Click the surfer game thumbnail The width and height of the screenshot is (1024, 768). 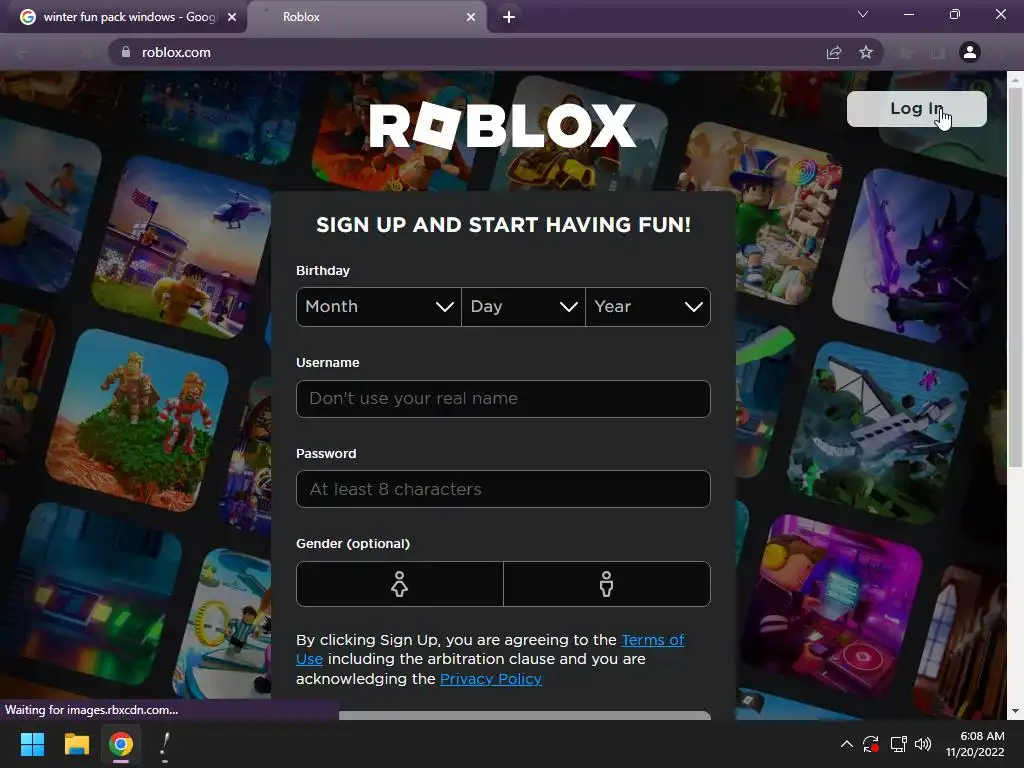pyautogui.click(x=49, y=203)
